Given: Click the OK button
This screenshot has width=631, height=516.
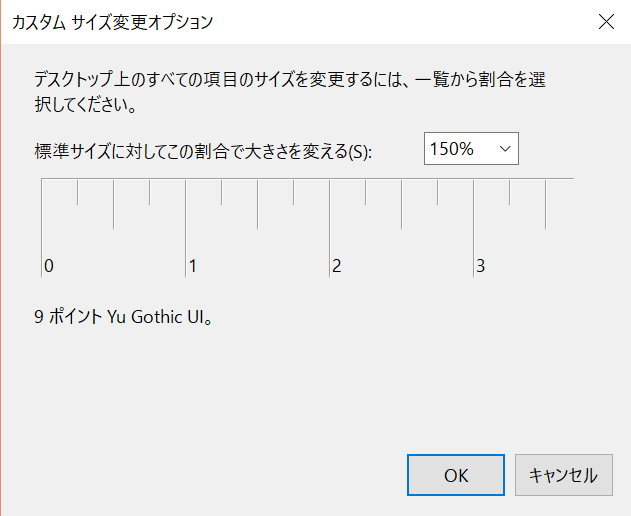Looking at the screenshot, I should pos(456,476).
